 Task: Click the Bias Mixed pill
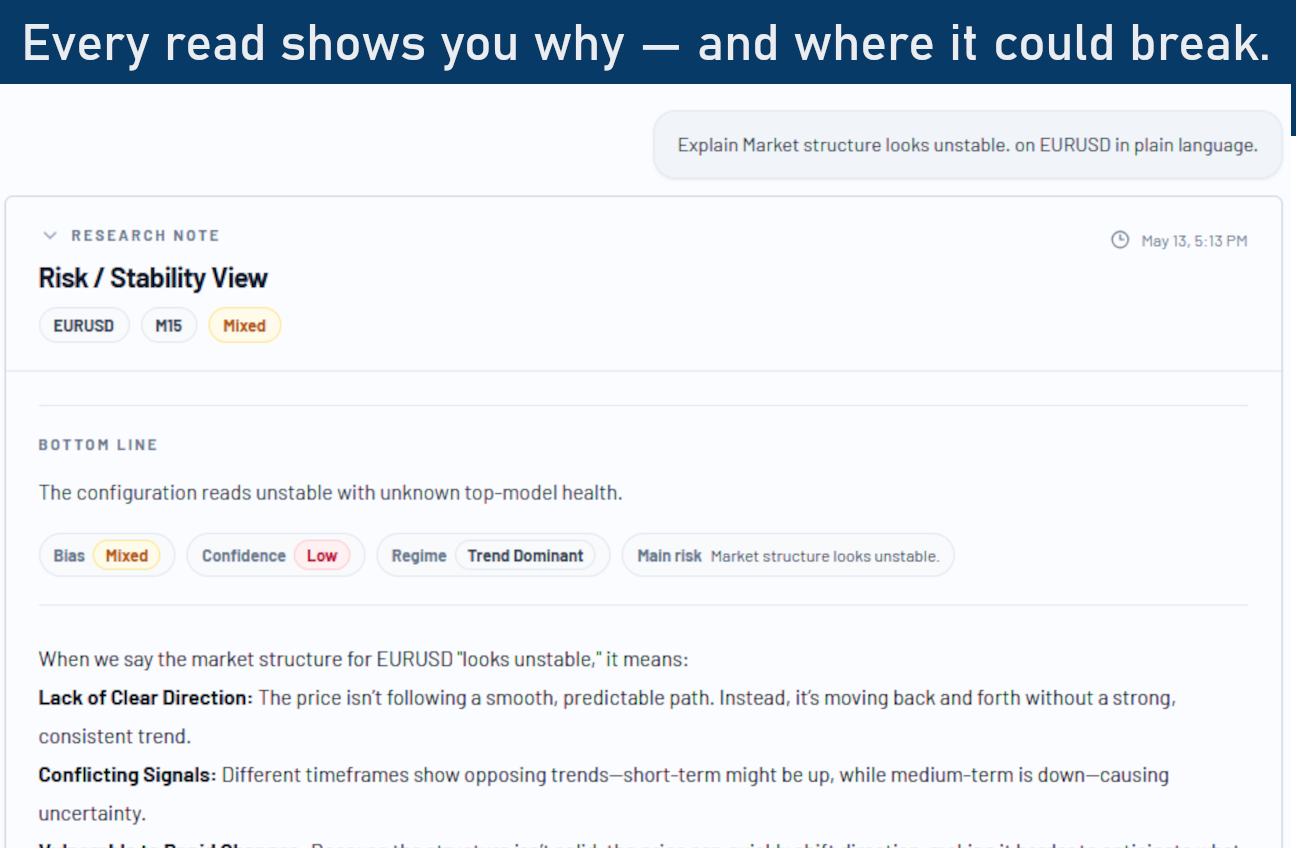click(x=107, y=555)
